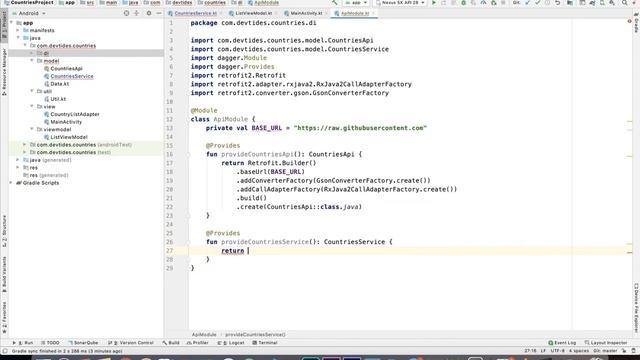640x360 pixels.
Task: Collapse the model package folder
Action: coord(32,60)
